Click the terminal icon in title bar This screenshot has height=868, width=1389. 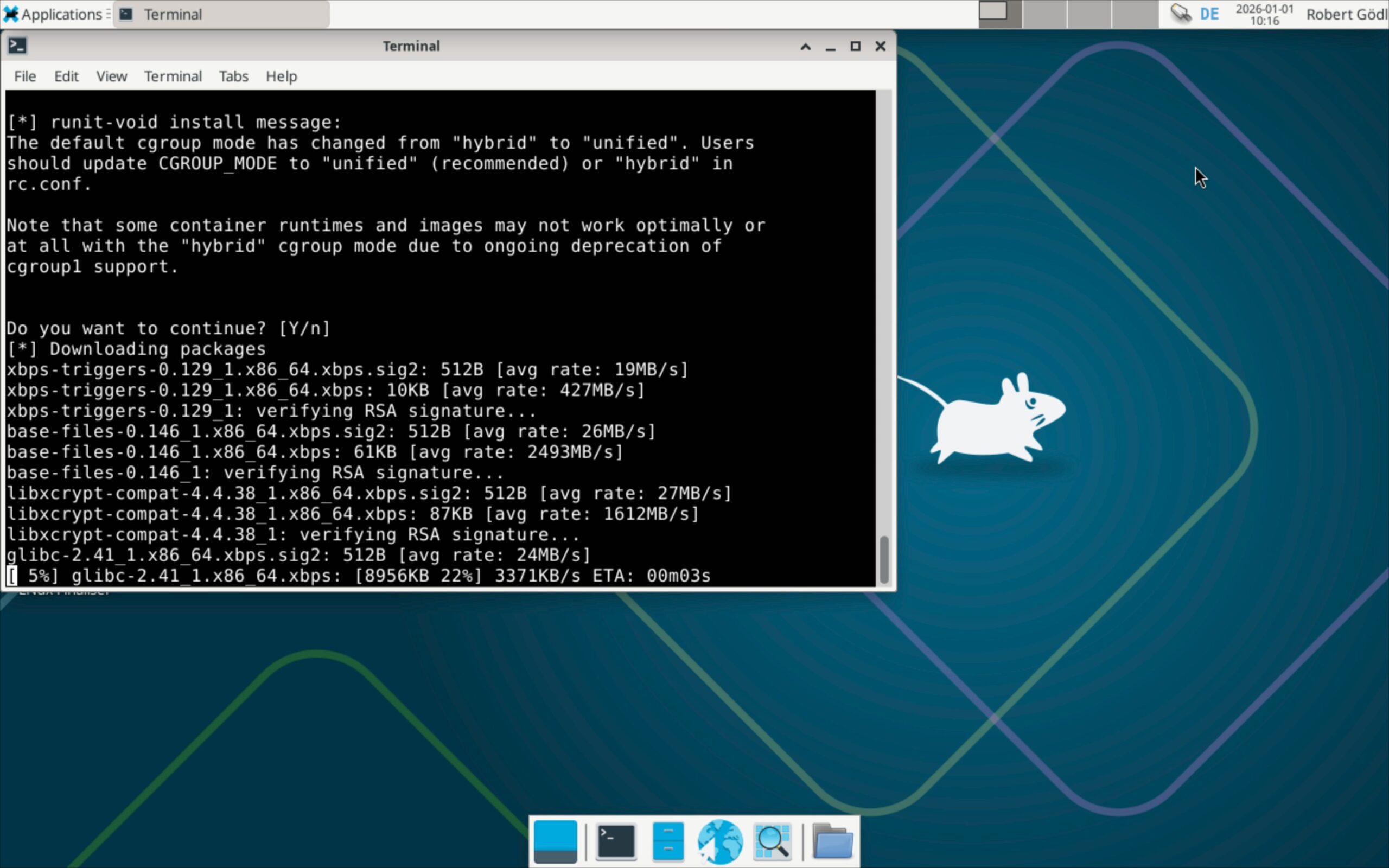[17, 46]
